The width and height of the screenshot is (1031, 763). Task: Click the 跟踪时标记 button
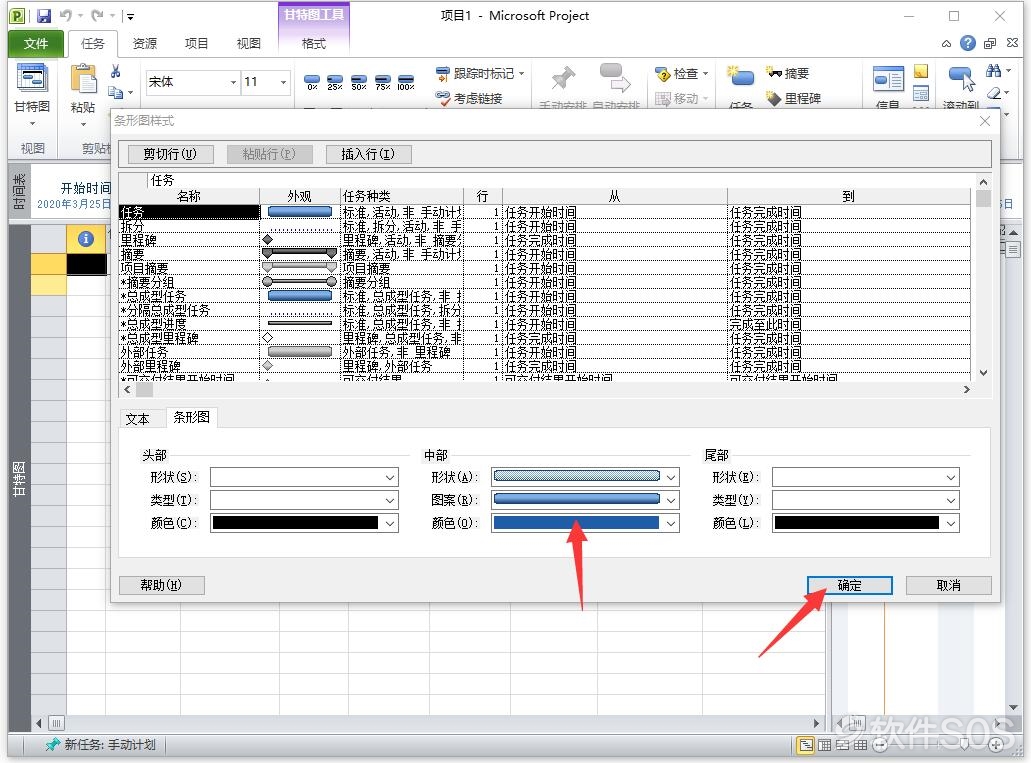pos(480,73)
